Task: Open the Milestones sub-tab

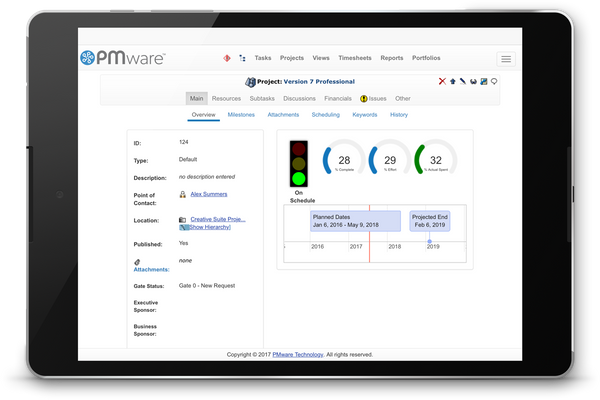Action: 241,114
